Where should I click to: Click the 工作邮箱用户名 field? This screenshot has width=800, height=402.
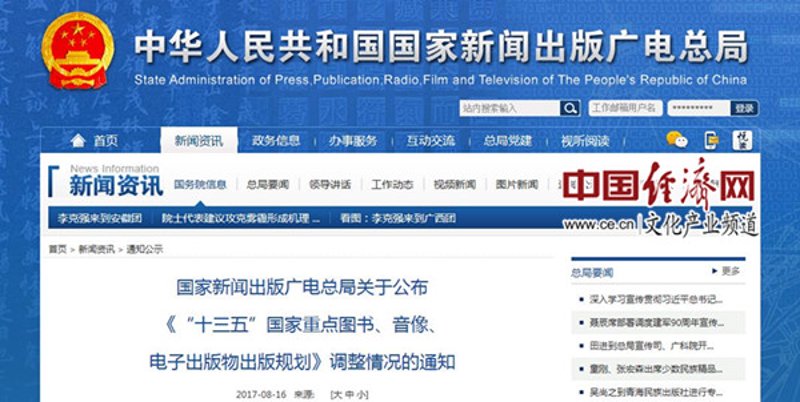click(x=626, y=108)
